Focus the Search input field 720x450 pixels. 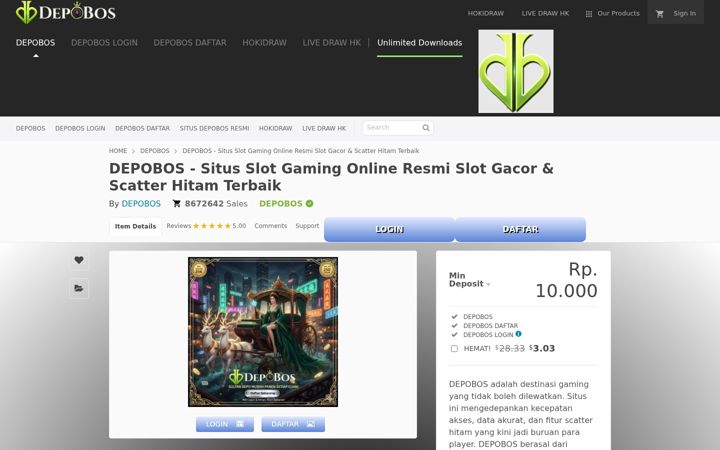point(392,128)
